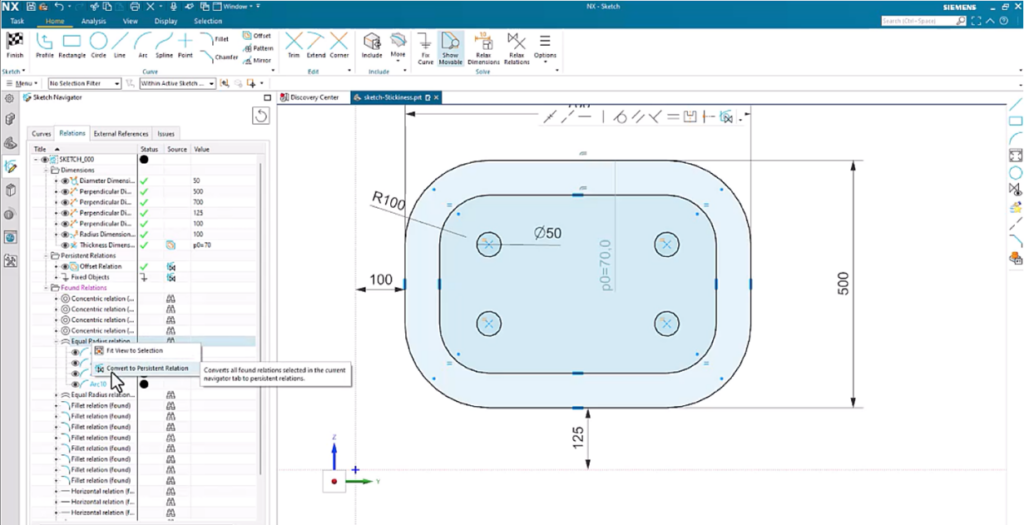
Task: Open the No Selection Filter dropdown
Action: coord(78,84)
